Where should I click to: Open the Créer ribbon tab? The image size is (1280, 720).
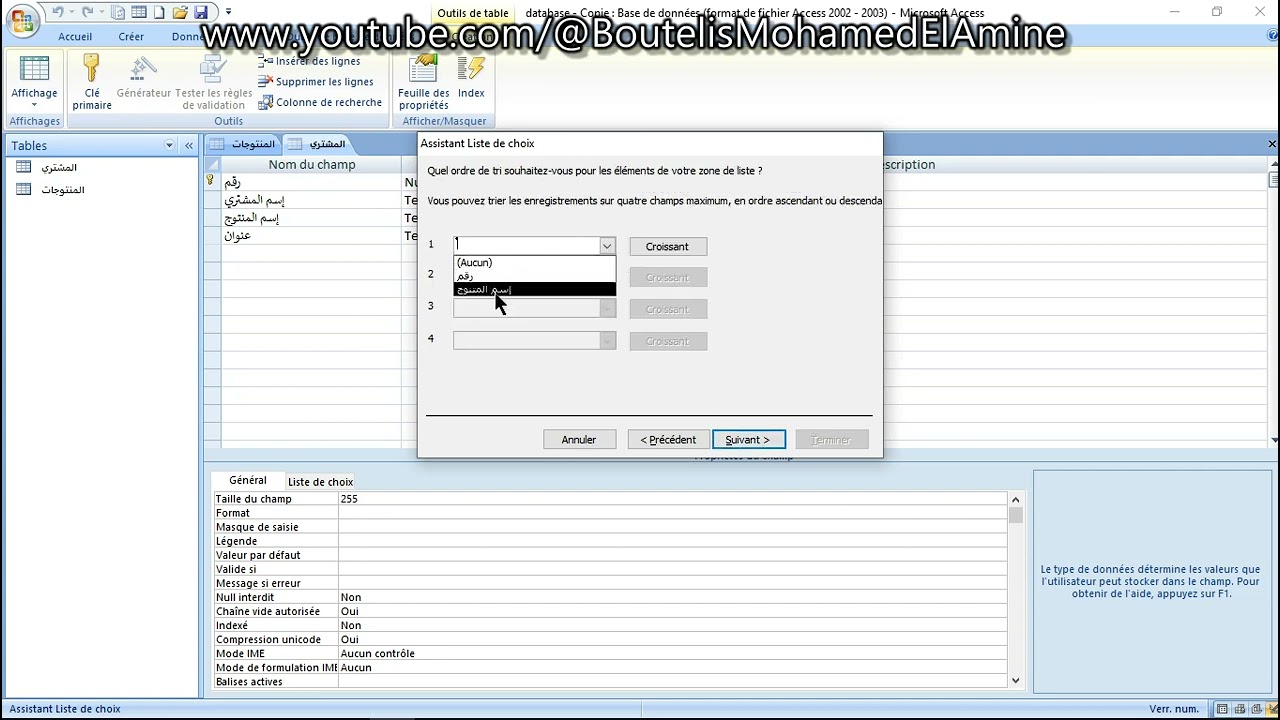pos(131,36)
